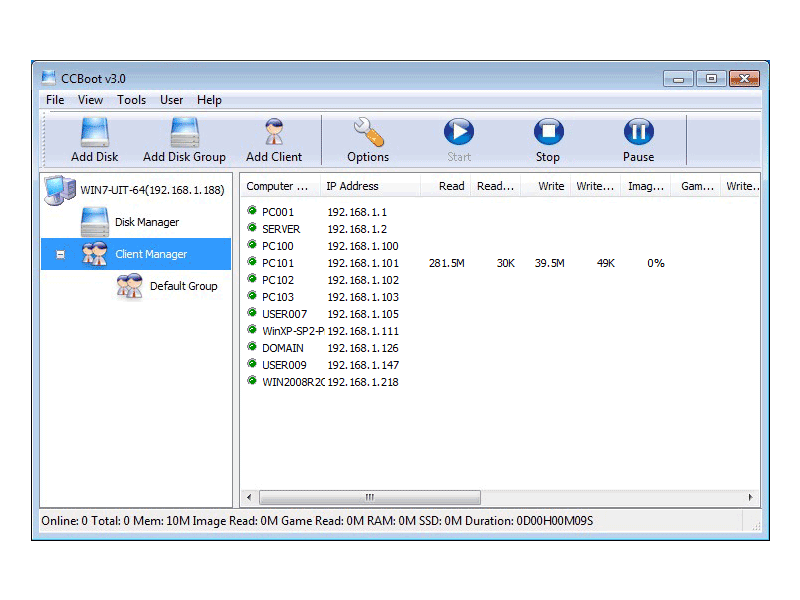Sort by the Write column header
This screenshot has height=600, width=800.
(545, 186)
